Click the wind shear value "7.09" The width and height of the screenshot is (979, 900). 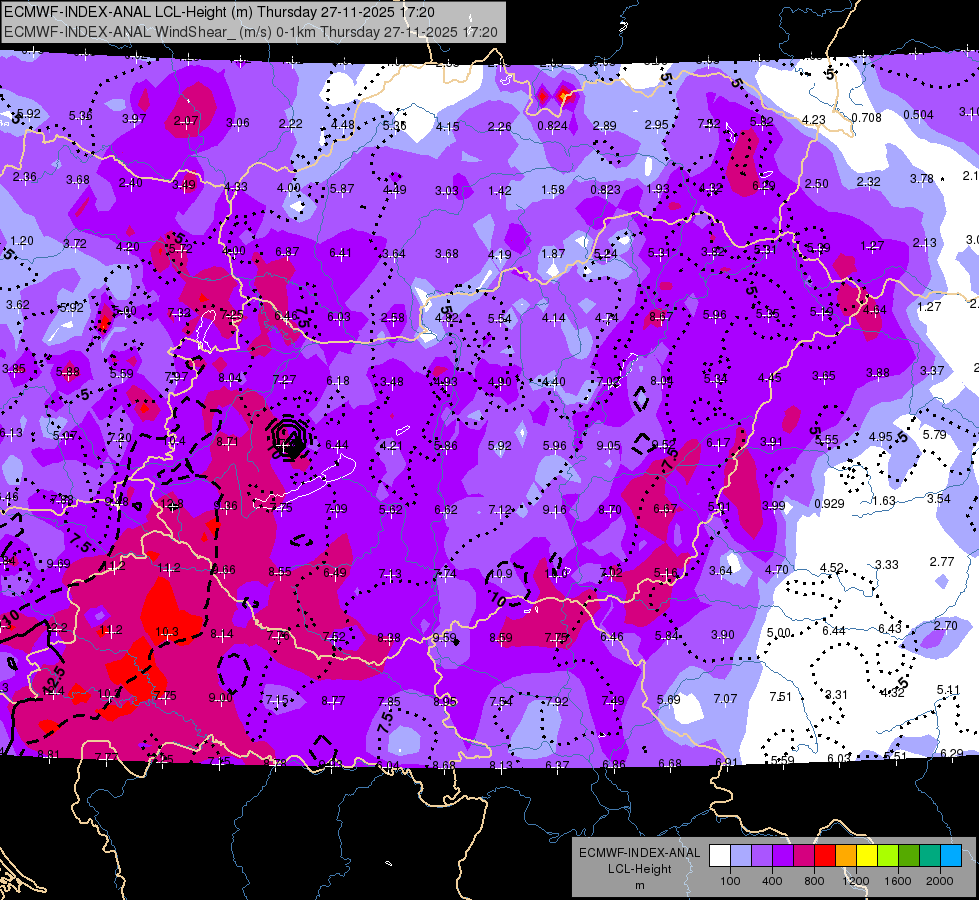pos(336,508)
